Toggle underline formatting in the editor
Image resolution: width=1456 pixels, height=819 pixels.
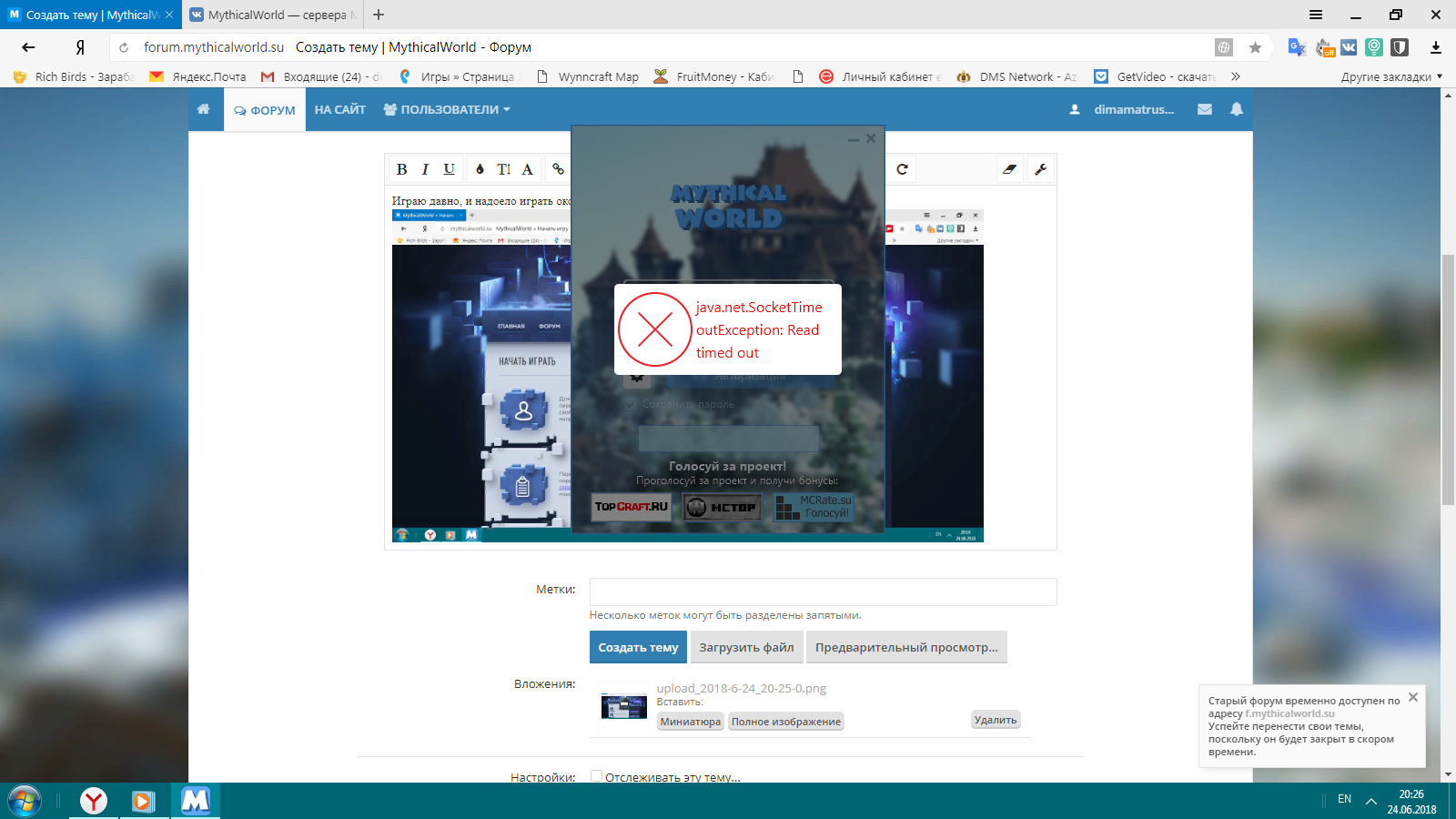(449, 169)
